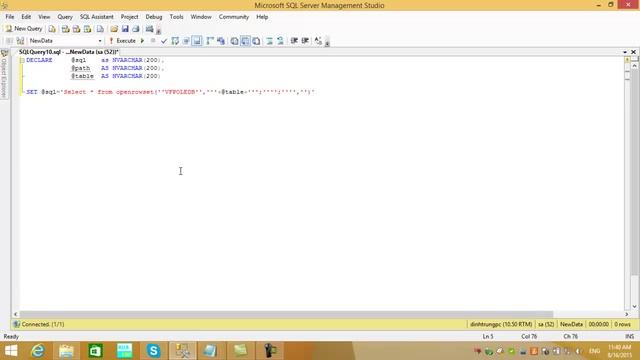Screen dimensions: 640x360
Task: Save the current query with the disk icon
Action: coord(125,29)
